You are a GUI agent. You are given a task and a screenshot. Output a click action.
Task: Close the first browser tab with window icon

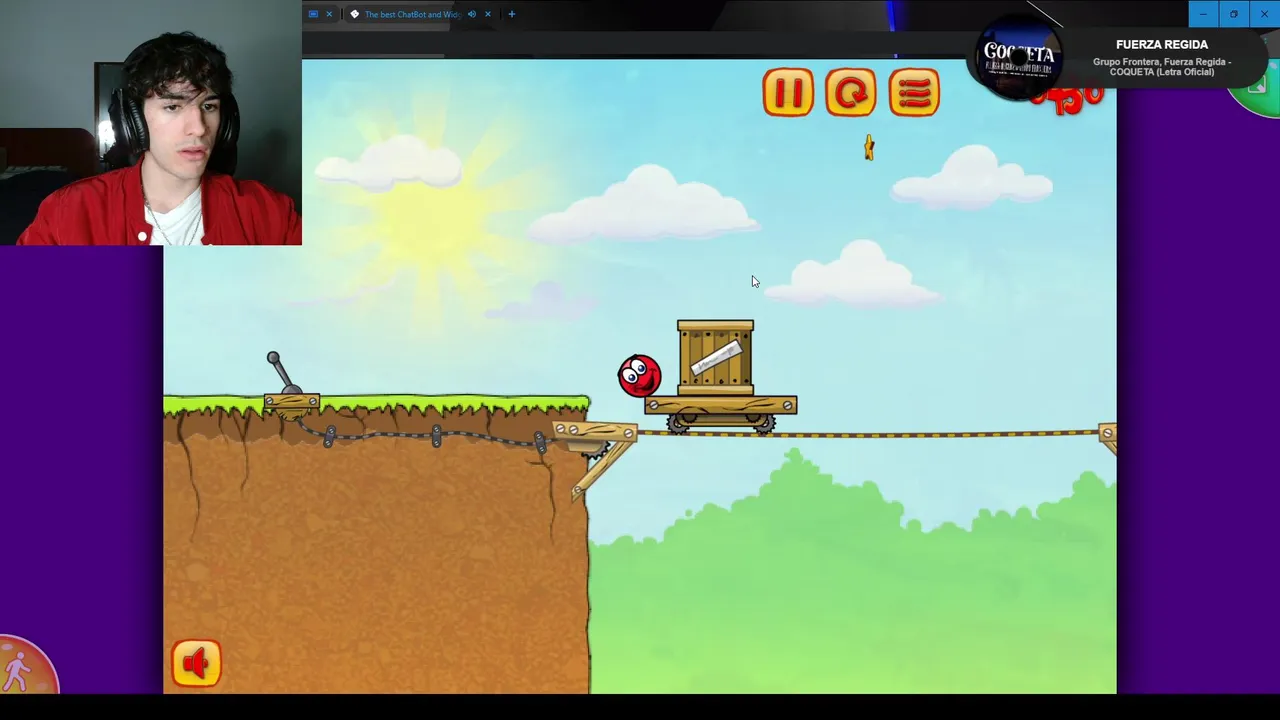(x=329, y=14)
